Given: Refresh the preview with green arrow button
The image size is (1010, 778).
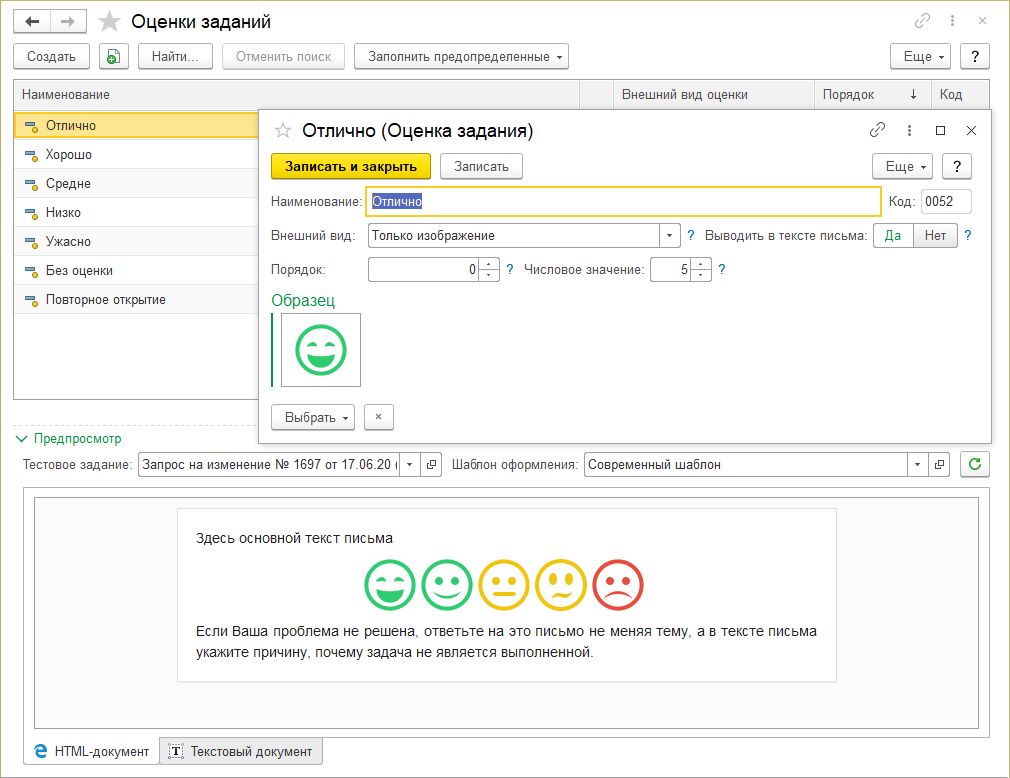Looking at the screenshot, I should click(975, 464).
